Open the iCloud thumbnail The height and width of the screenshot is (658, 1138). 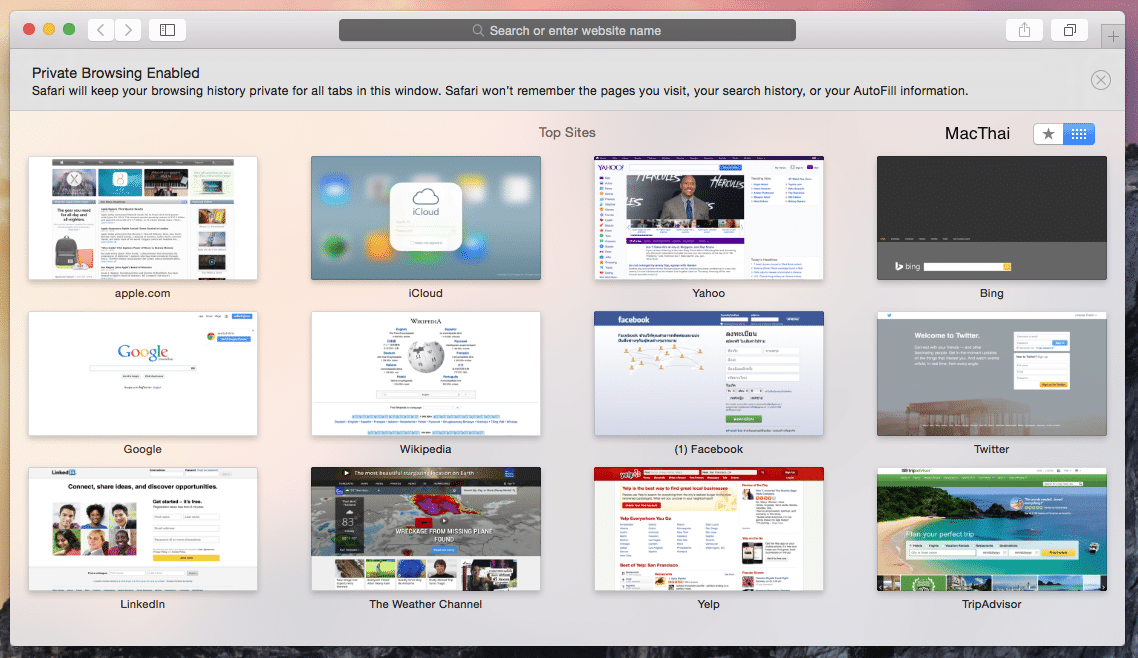(x=426, y=218)
